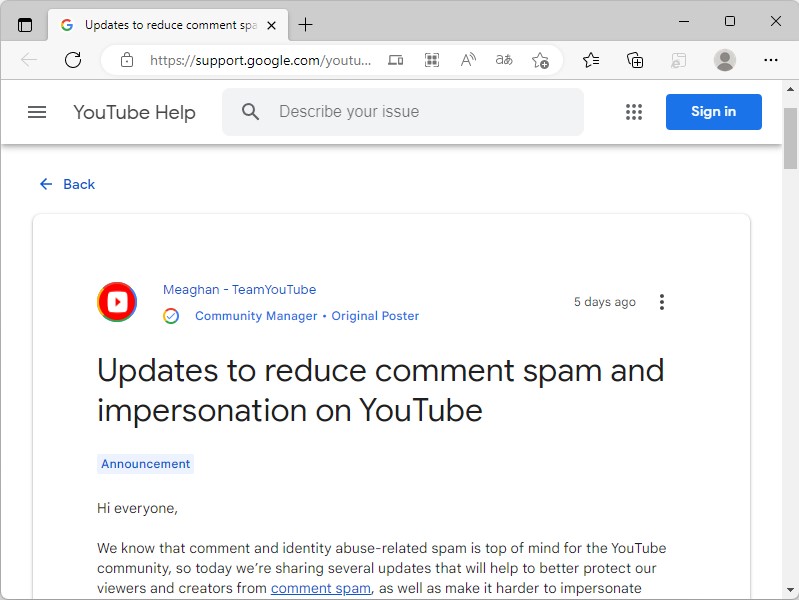Click the Announcement tag
Viewport: 799px width, 600px height.
[145, 464]
